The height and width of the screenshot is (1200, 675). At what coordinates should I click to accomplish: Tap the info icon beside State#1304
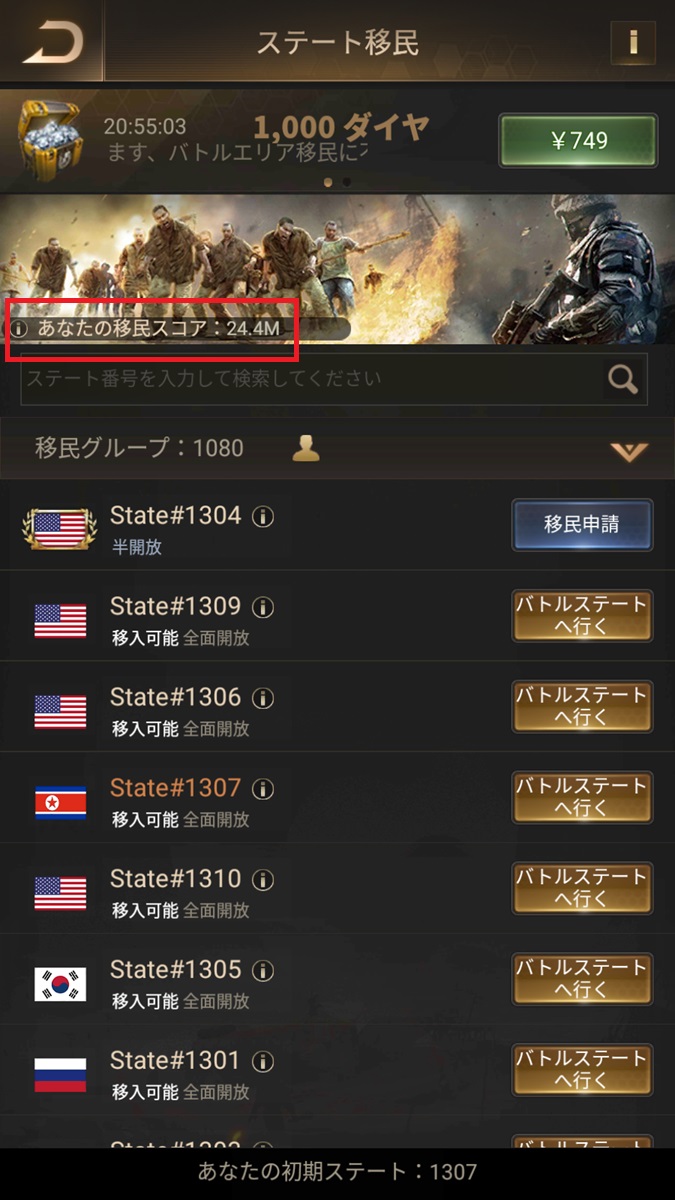263,517
